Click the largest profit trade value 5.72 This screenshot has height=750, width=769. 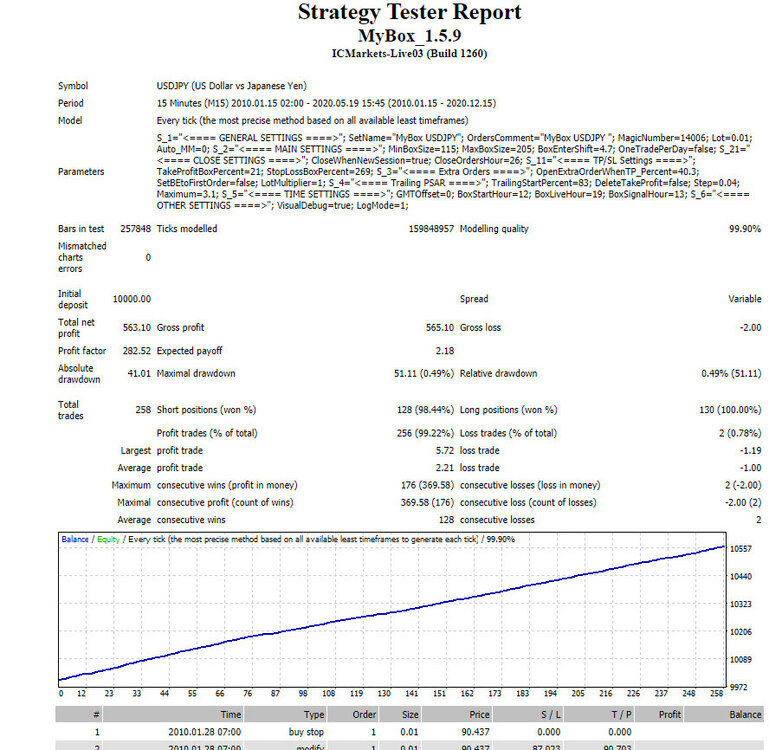click(x=444, y=450)
